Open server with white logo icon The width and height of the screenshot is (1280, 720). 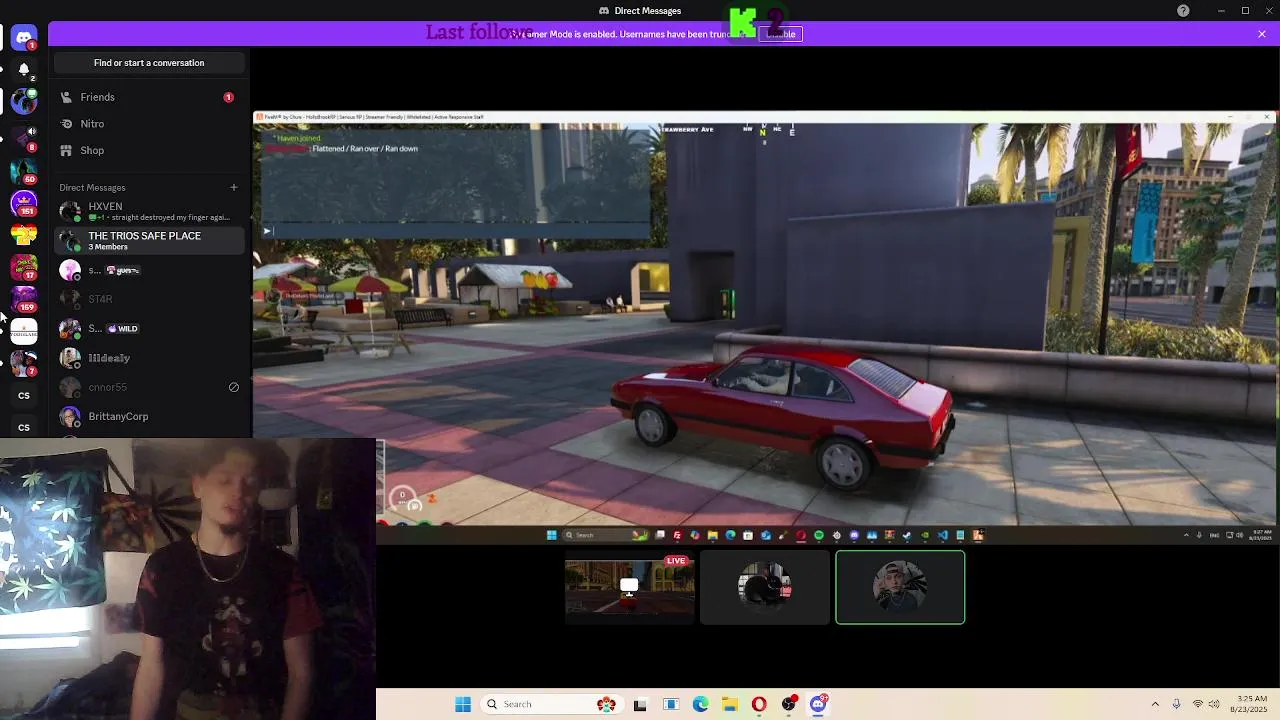tap(24, 332)
